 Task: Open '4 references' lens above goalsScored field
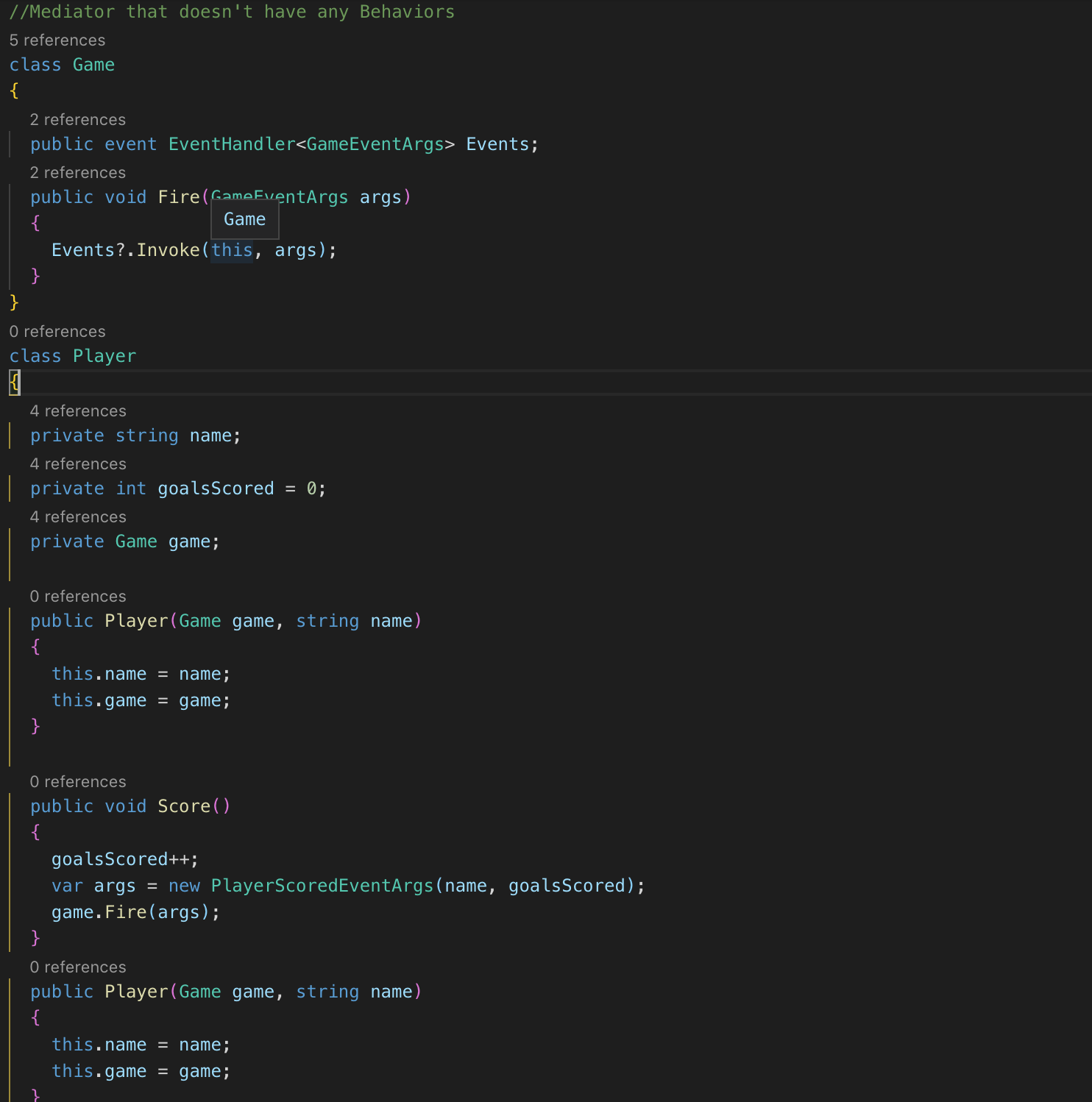click(78, 463)
